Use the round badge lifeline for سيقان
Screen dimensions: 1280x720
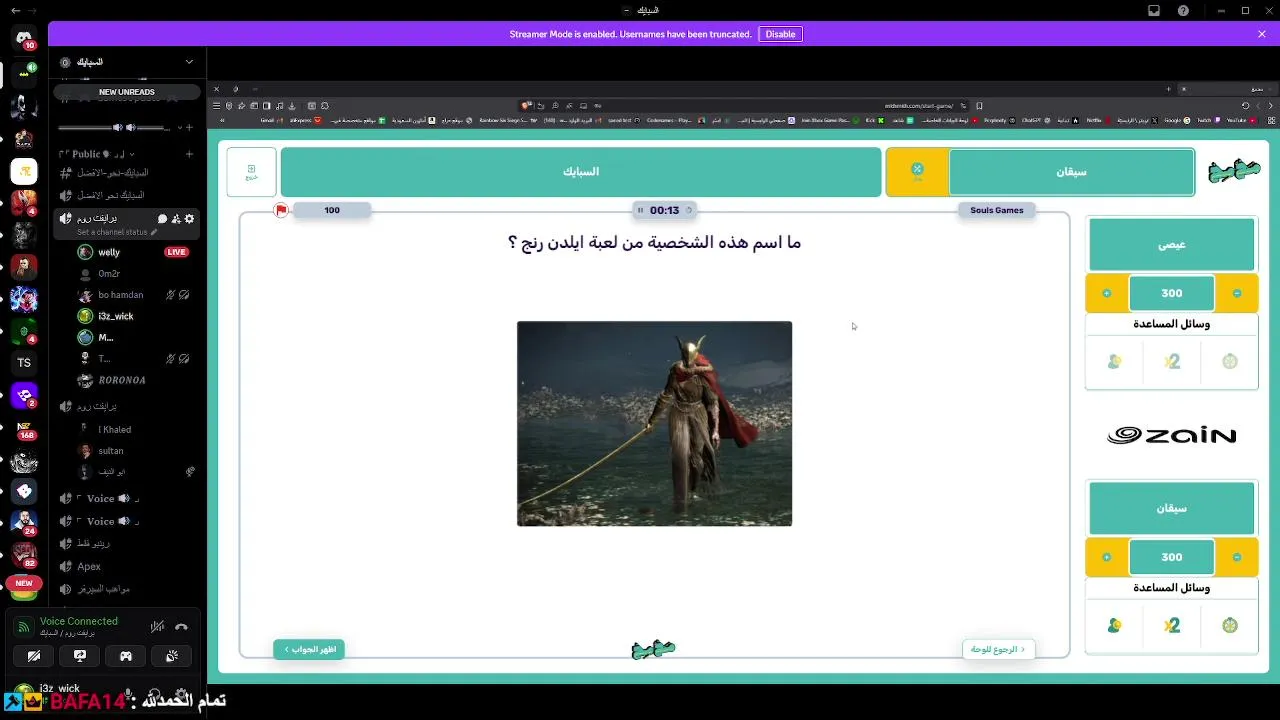pos(1230,625)
